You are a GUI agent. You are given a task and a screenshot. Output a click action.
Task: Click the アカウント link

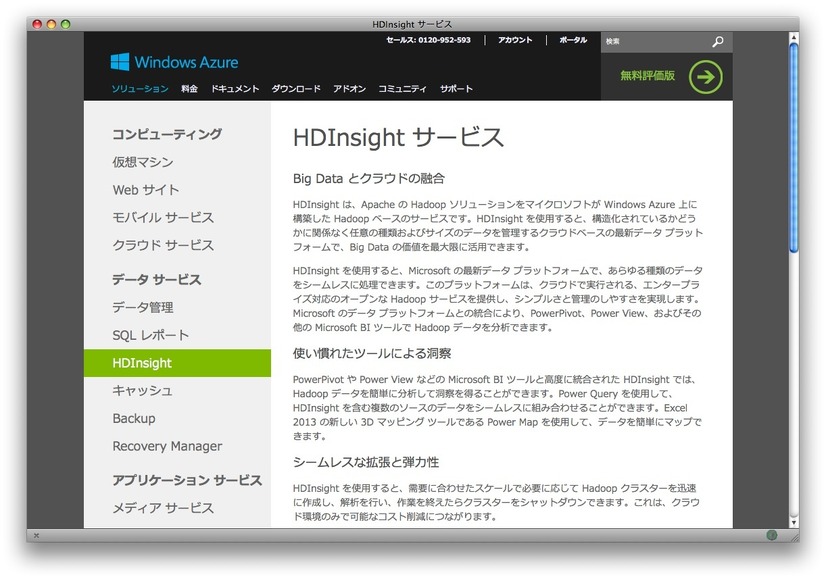pyautogui.click(x=515, y=40)
